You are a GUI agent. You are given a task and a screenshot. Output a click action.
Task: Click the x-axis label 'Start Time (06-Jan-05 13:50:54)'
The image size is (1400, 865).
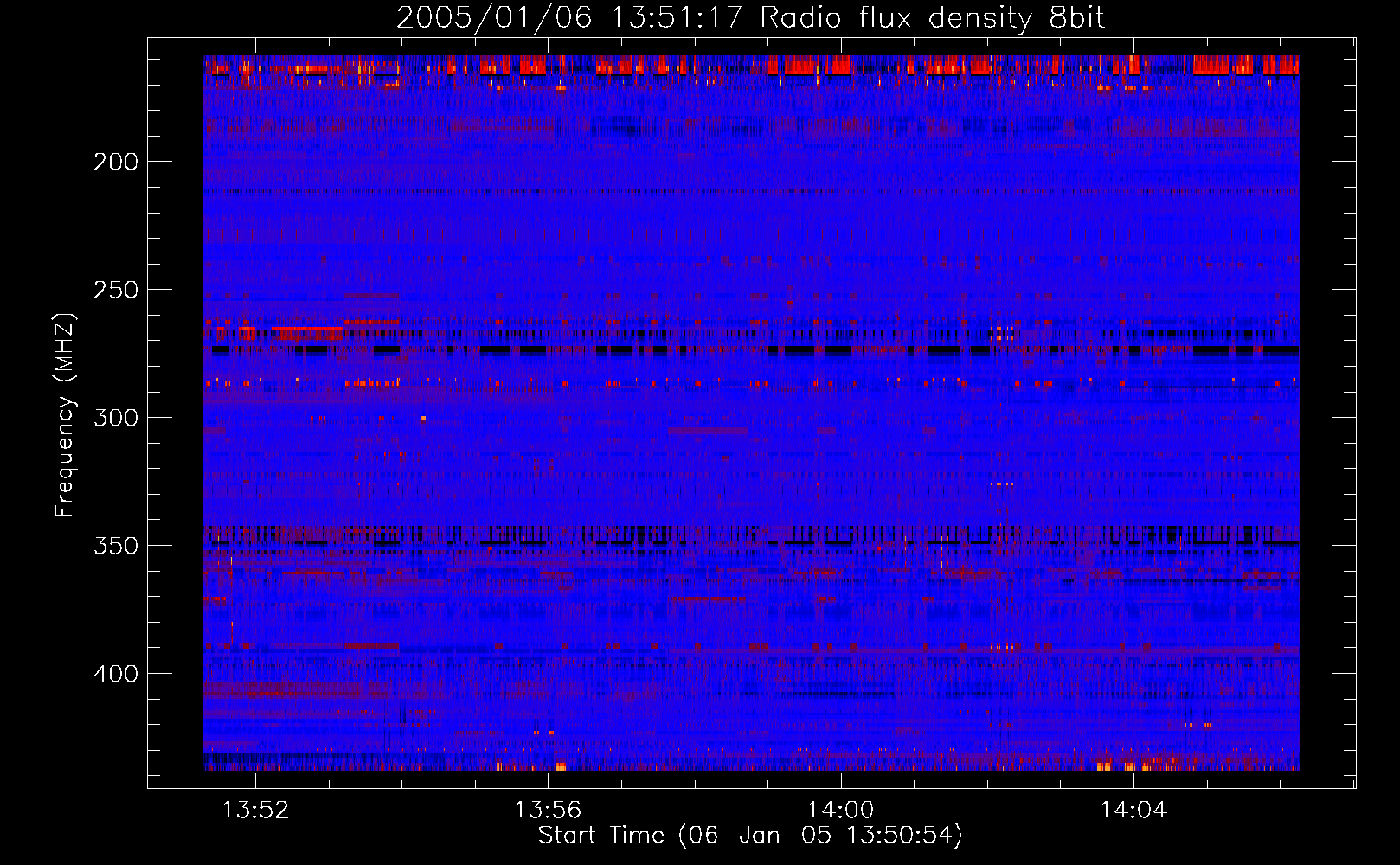point(750,835)
